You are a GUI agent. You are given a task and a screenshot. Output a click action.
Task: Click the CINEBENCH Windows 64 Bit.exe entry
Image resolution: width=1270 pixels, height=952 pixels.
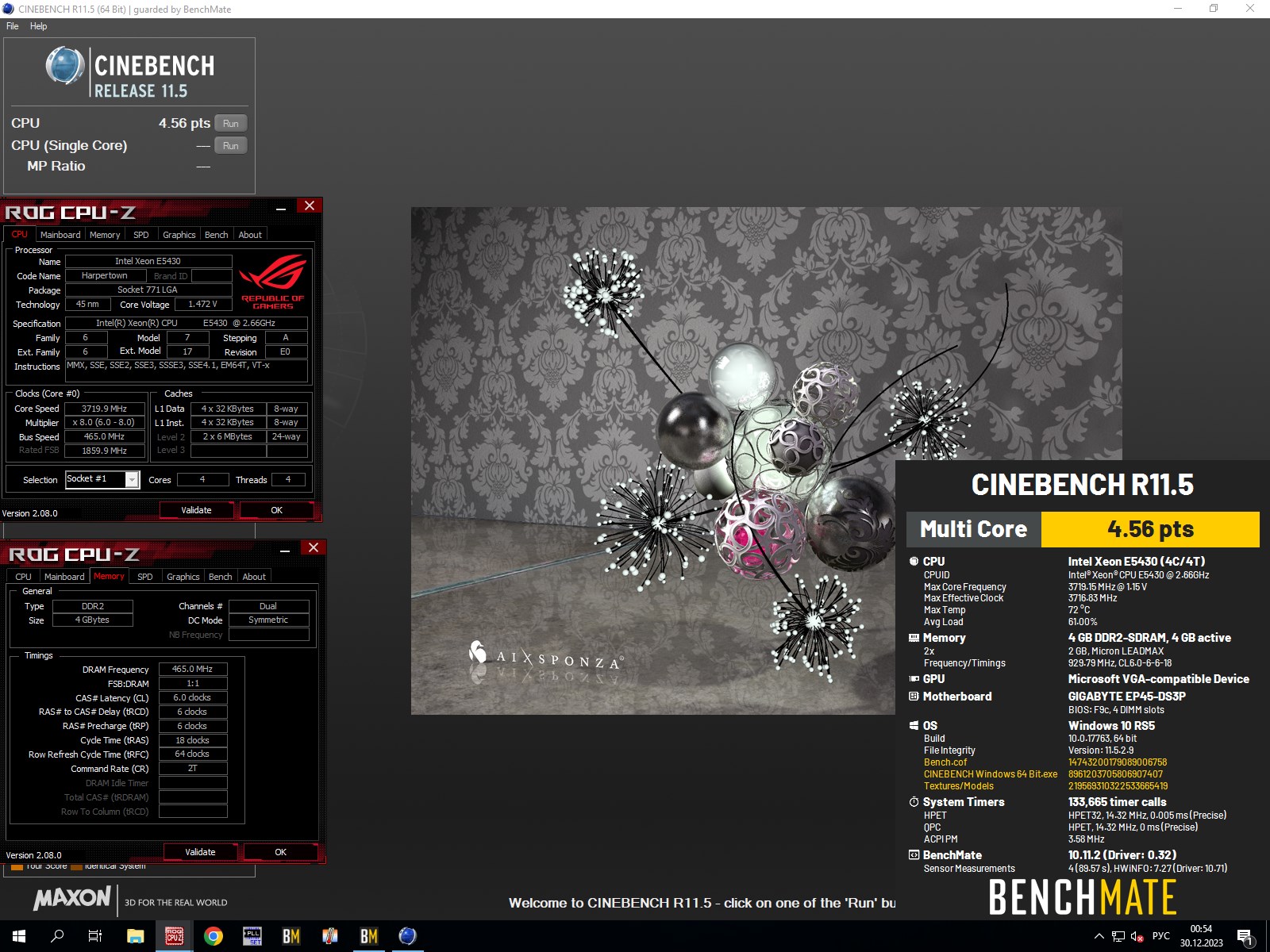991,774
